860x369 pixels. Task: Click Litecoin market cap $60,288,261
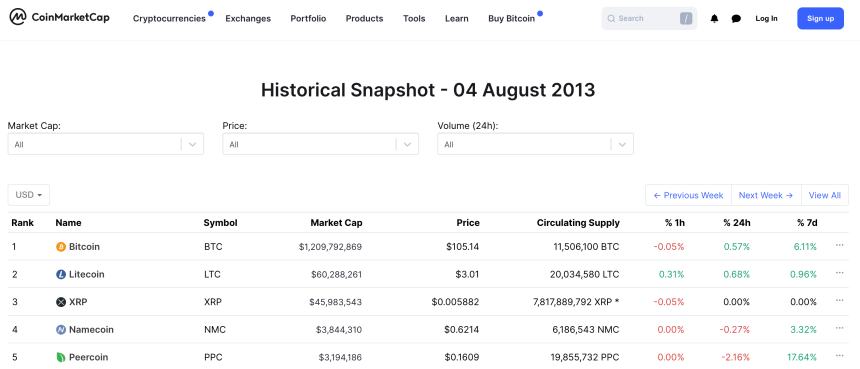pos(336,274)
